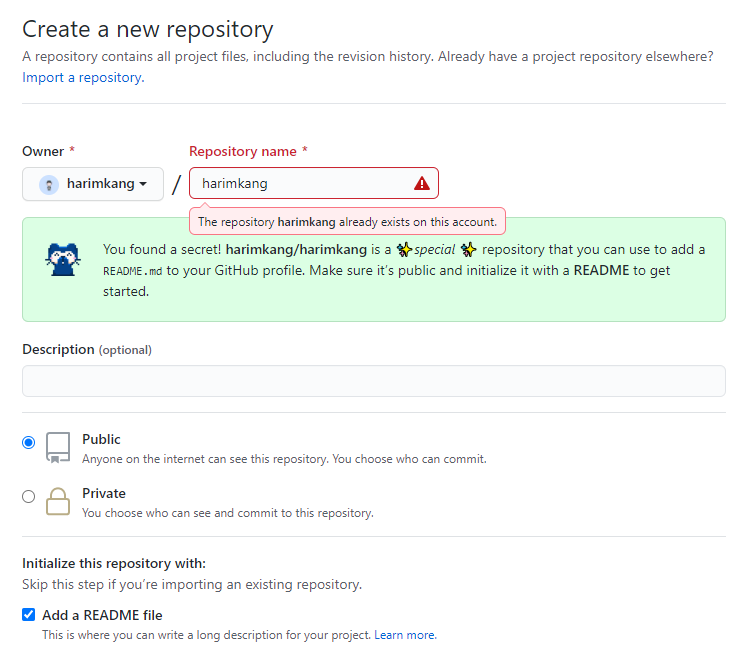Click the 'Create a new repository' heading

coord(148,30)
